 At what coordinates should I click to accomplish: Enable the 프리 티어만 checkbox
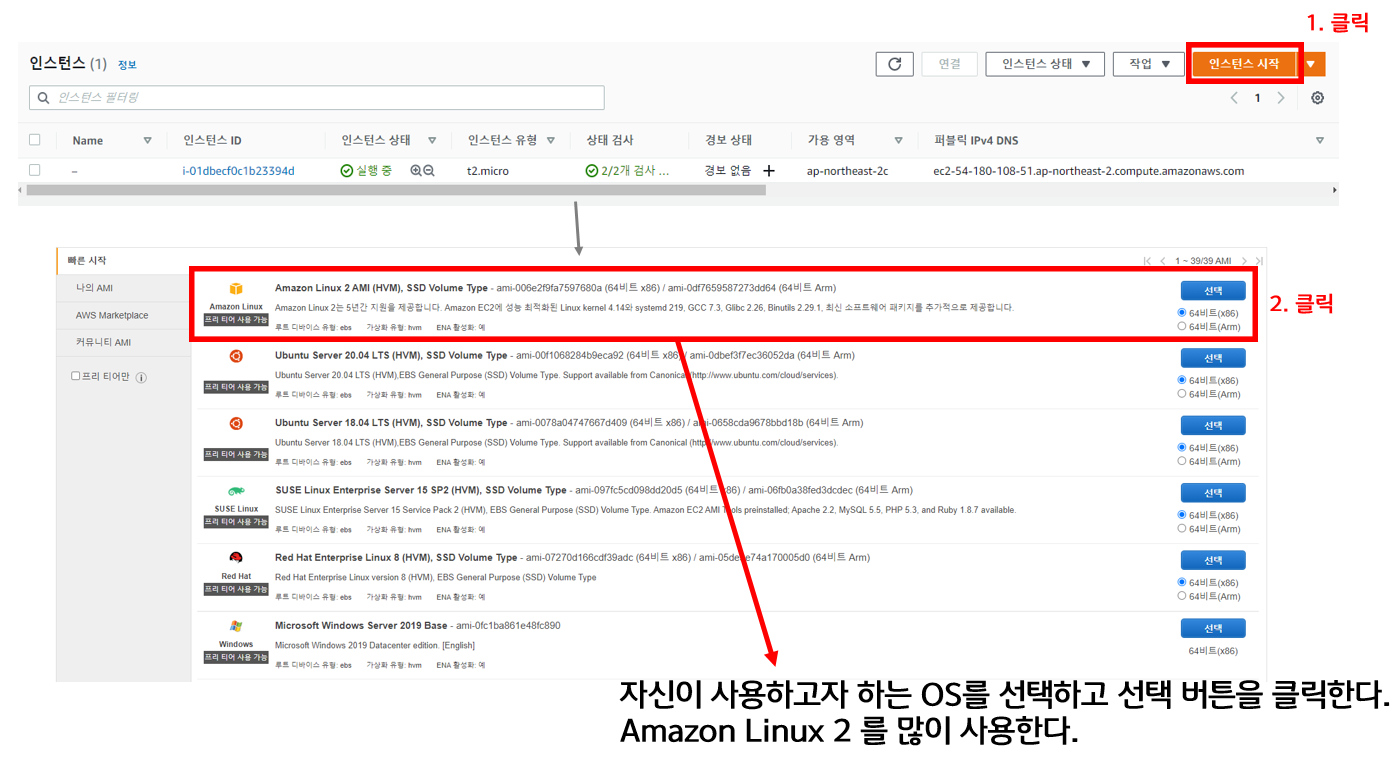tap(75, 376)
